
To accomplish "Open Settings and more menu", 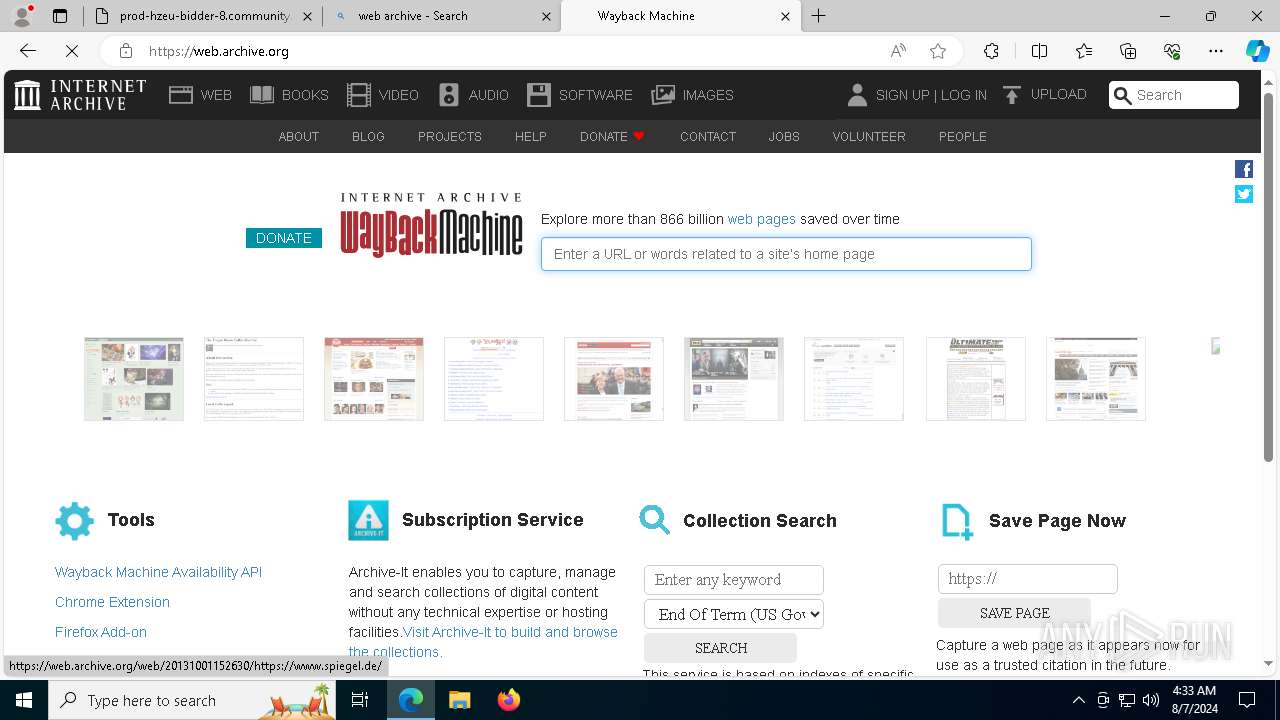I will [x=1216, y=51].
